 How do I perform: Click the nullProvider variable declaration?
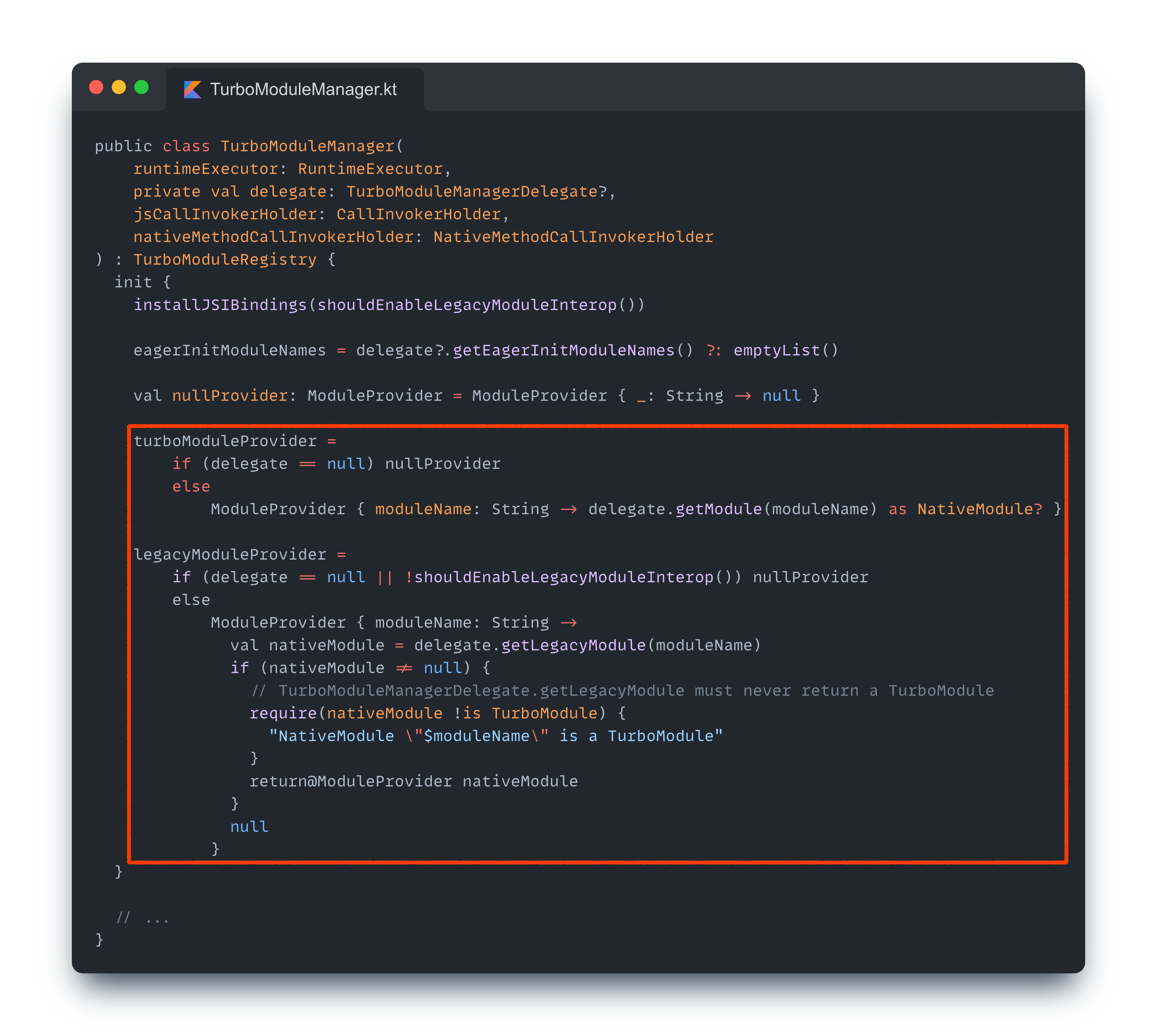point(229,396)
